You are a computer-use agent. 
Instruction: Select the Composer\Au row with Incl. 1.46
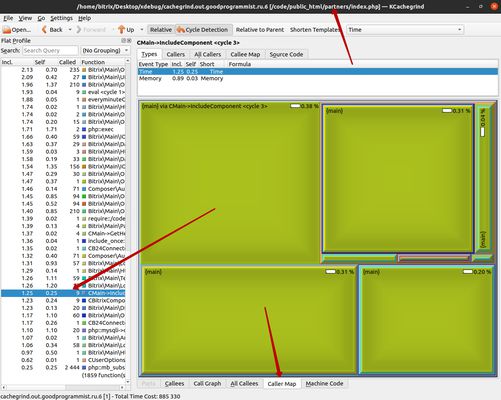[63, 189]
